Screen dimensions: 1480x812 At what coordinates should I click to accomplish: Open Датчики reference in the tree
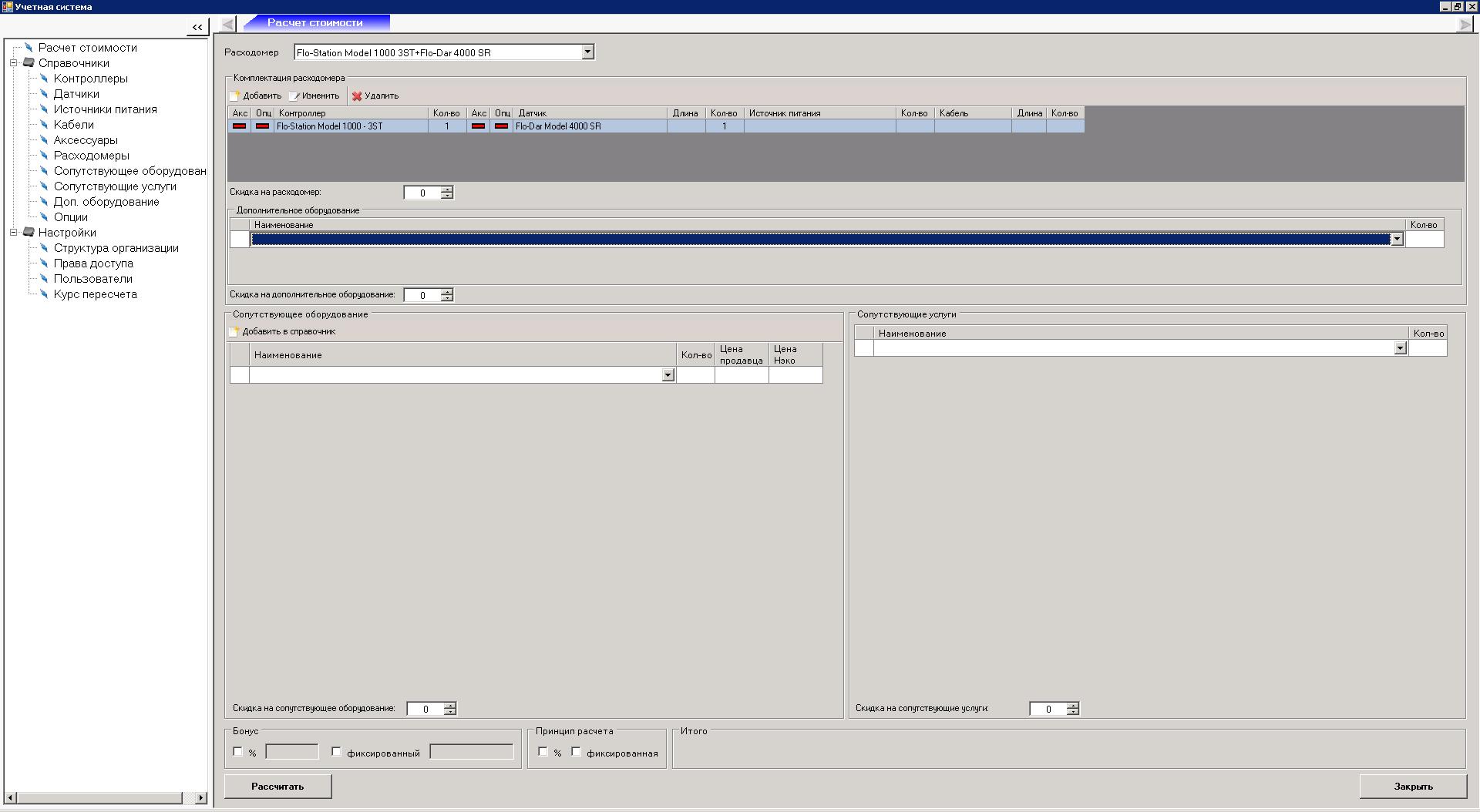point(76,94)
